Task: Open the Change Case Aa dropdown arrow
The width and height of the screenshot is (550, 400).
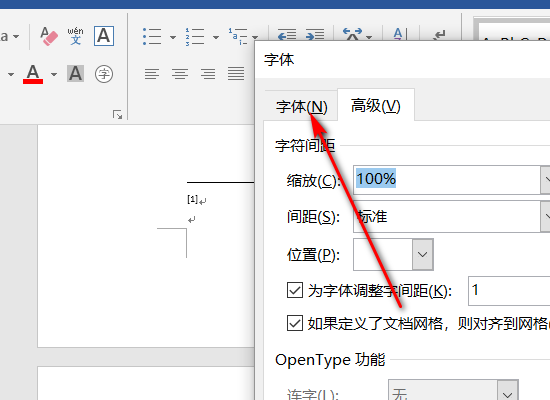Action: [x=16, y=36]
